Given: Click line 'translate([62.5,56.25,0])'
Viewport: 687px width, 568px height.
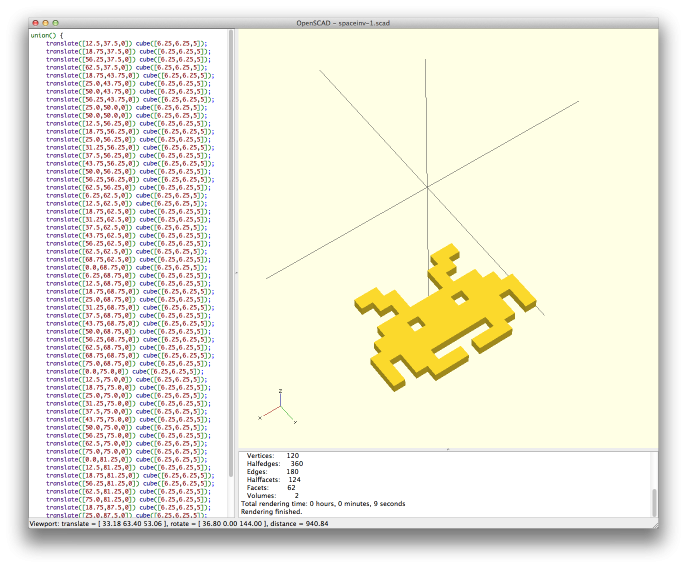Looking at the screenshot, I should [x=128, y=188].
